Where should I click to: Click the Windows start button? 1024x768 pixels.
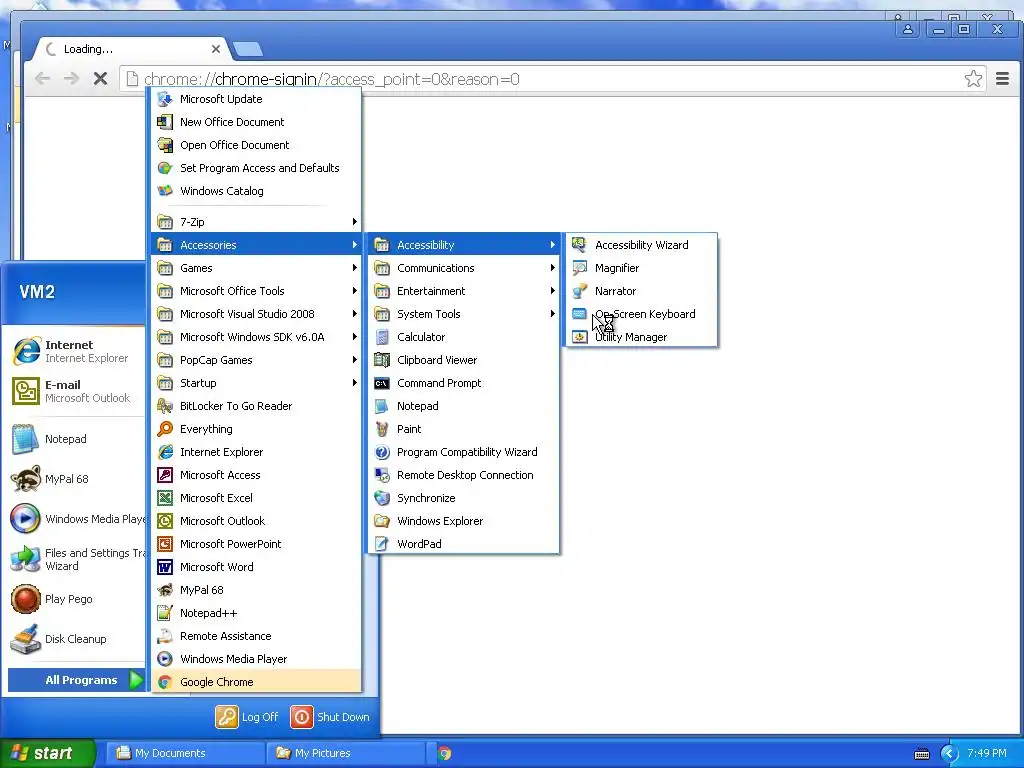point(47,753)
